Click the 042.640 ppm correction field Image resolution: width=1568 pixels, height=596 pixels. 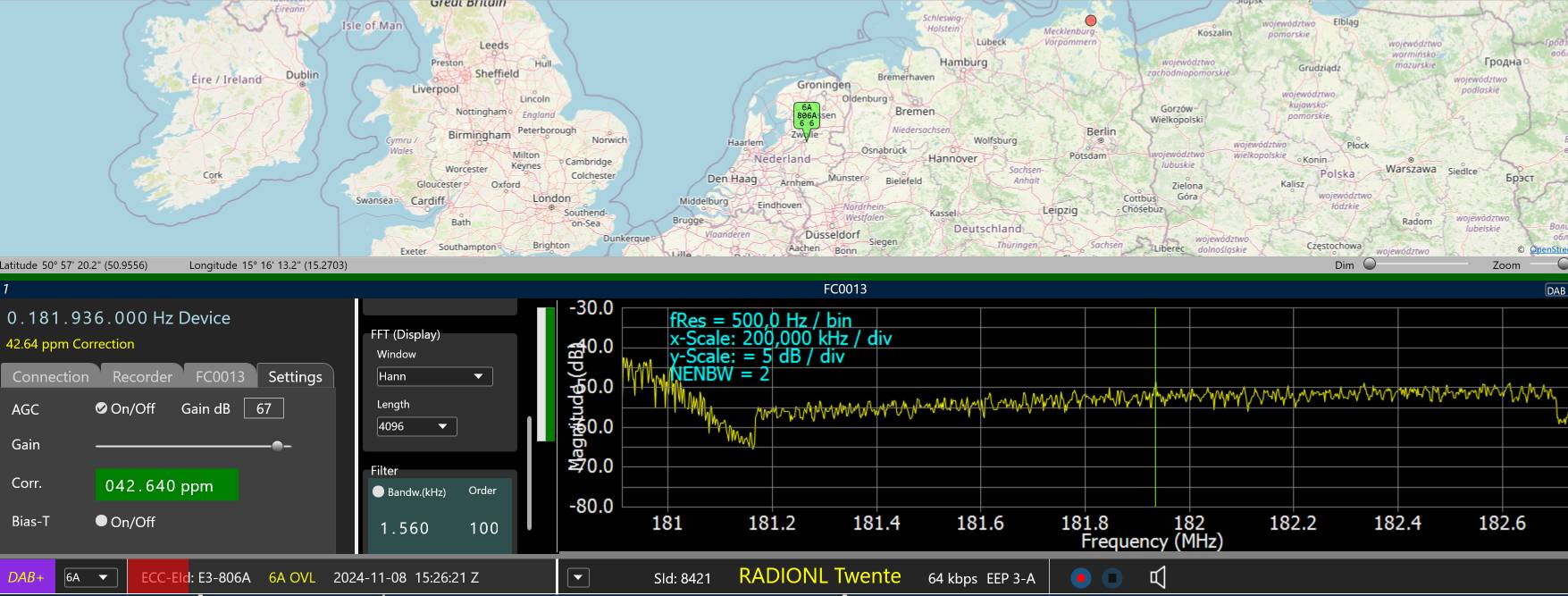166,485
